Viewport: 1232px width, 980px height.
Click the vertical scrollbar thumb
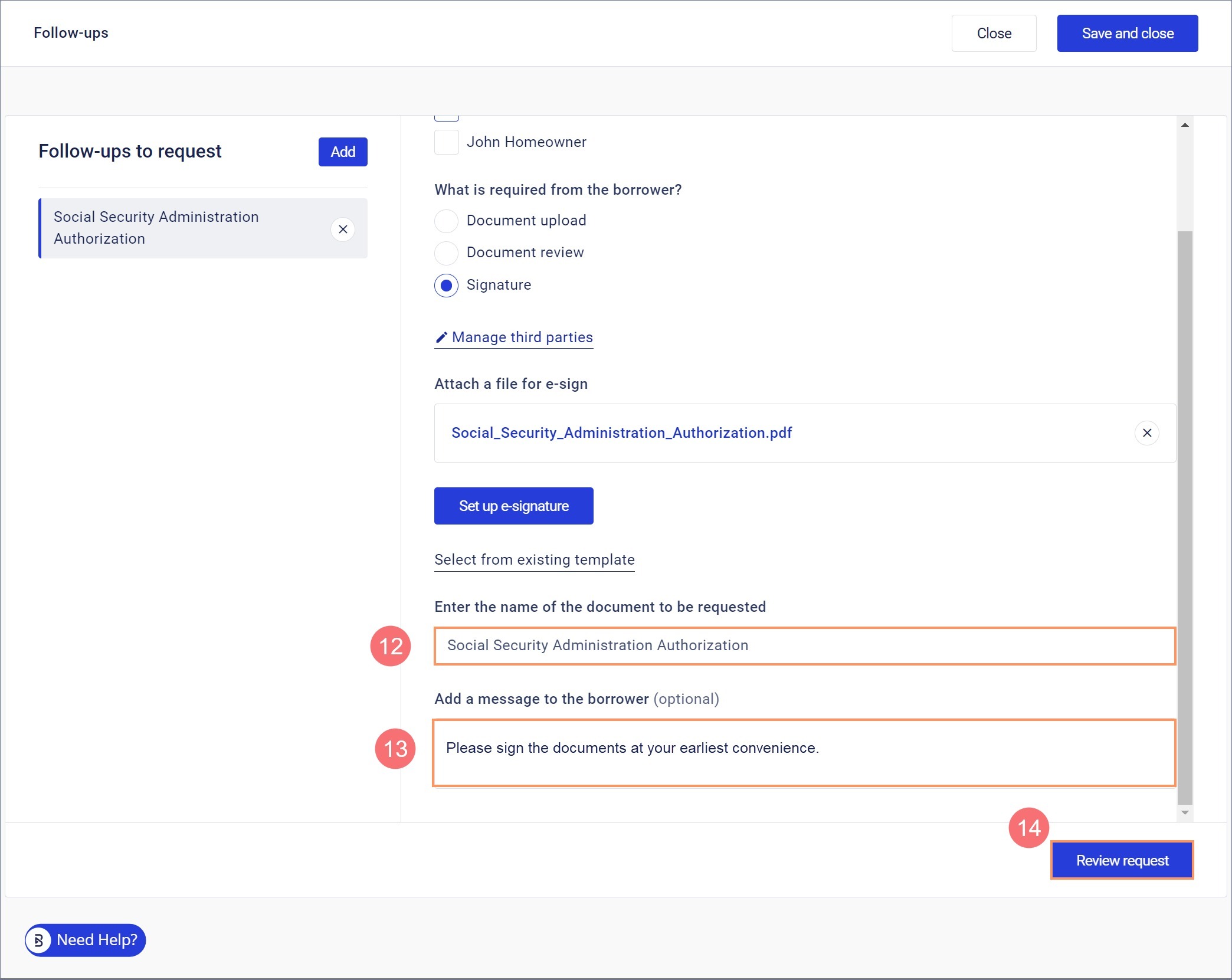point(1185,516)
